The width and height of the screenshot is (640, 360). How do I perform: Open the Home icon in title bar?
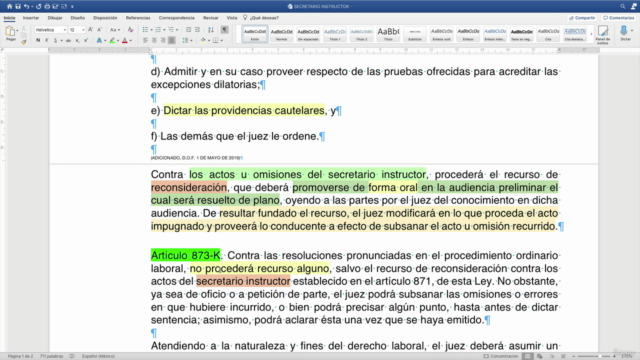tap(9, 6)
